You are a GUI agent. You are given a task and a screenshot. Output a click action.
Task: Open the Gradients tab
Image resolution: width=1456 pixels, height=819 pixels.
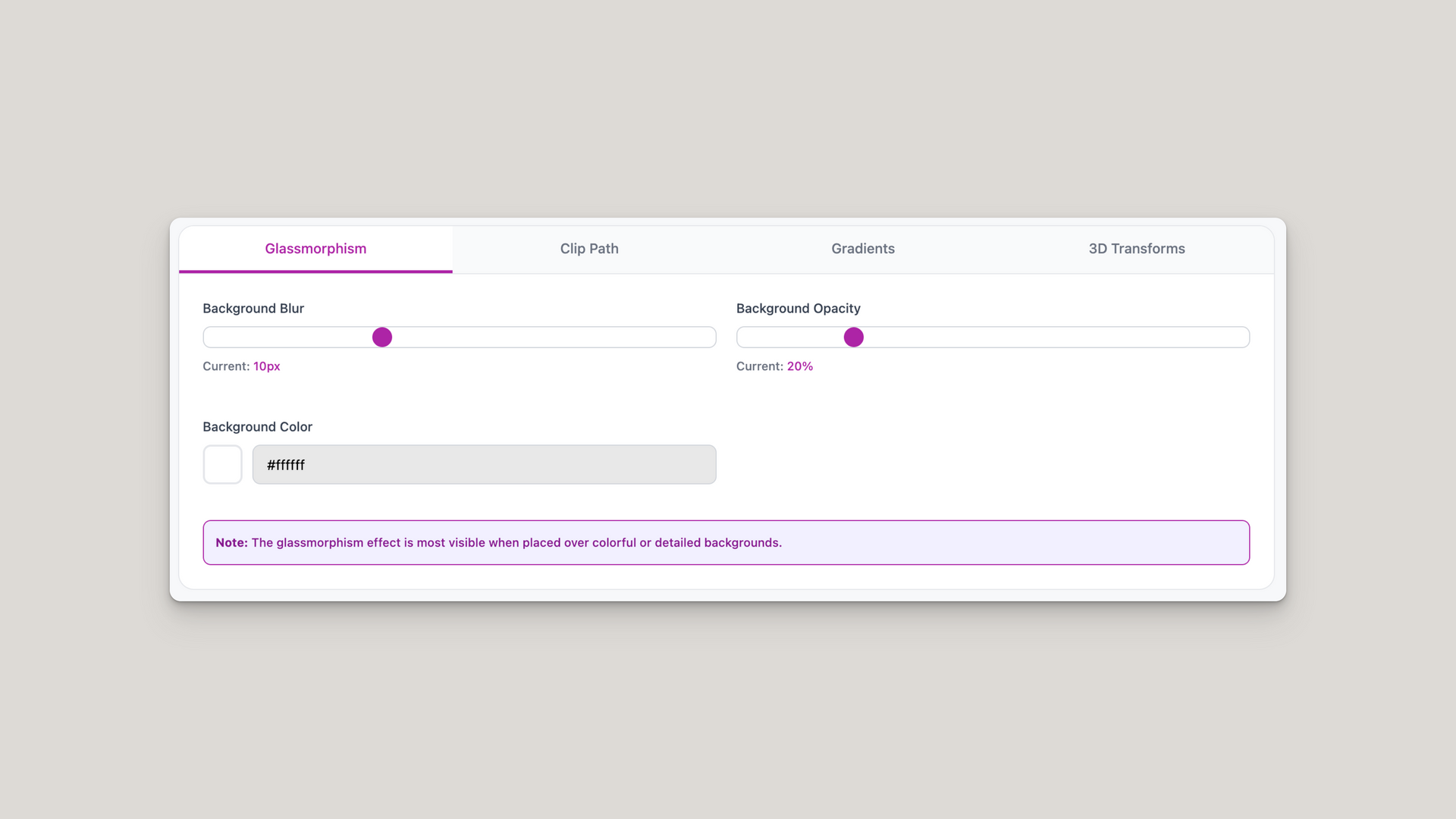pos(863,249)
